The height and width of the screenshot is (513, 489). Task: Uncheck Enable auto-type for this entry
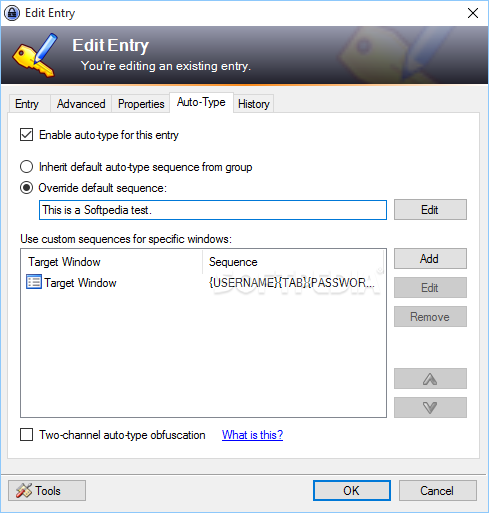point(26,135)
